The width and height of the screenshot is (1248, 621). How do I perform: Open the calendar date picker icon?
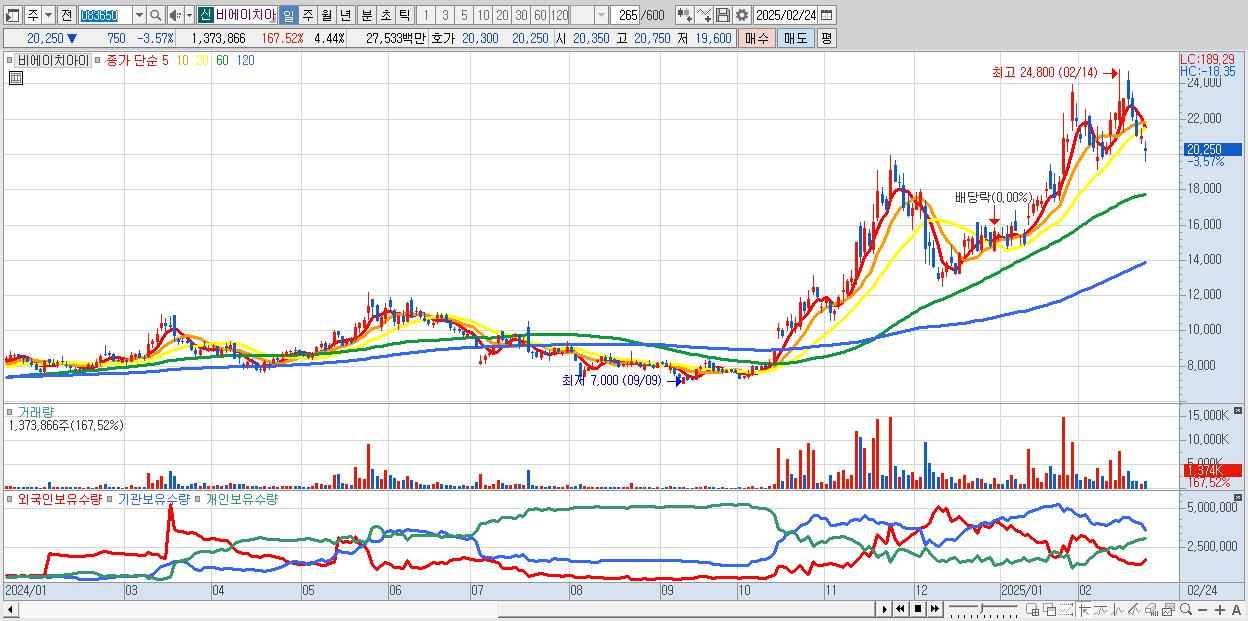[826, 15]
